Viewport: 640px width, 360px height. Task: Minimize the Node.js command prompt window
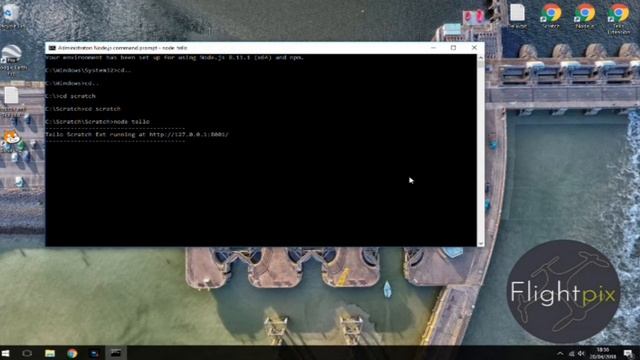pos(433,48)
